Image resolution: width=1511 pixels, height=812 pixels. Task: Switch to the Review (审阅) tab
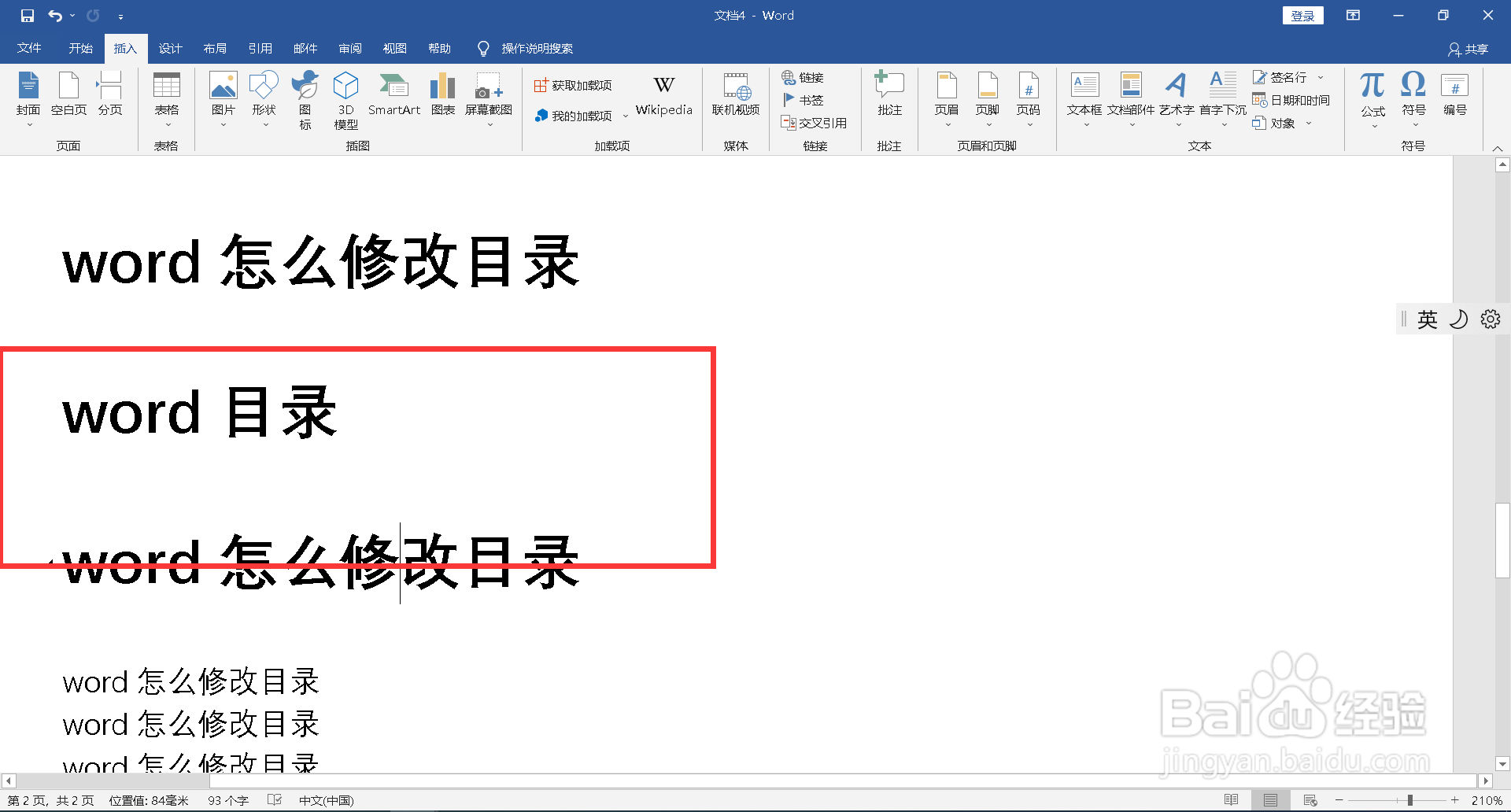[350, 48]
